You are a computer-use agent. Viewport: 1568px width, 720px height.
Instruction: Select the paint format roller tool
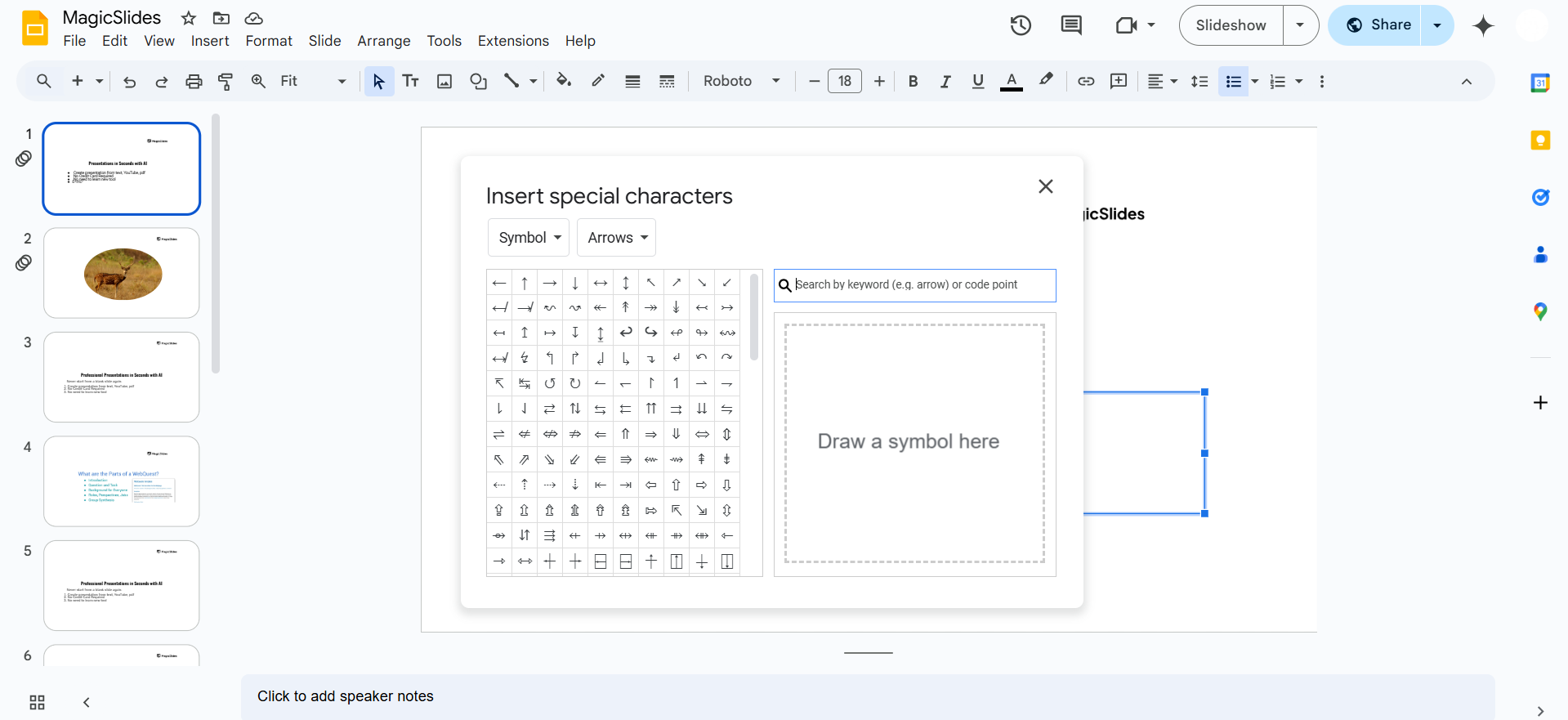[x=226, y=81]
